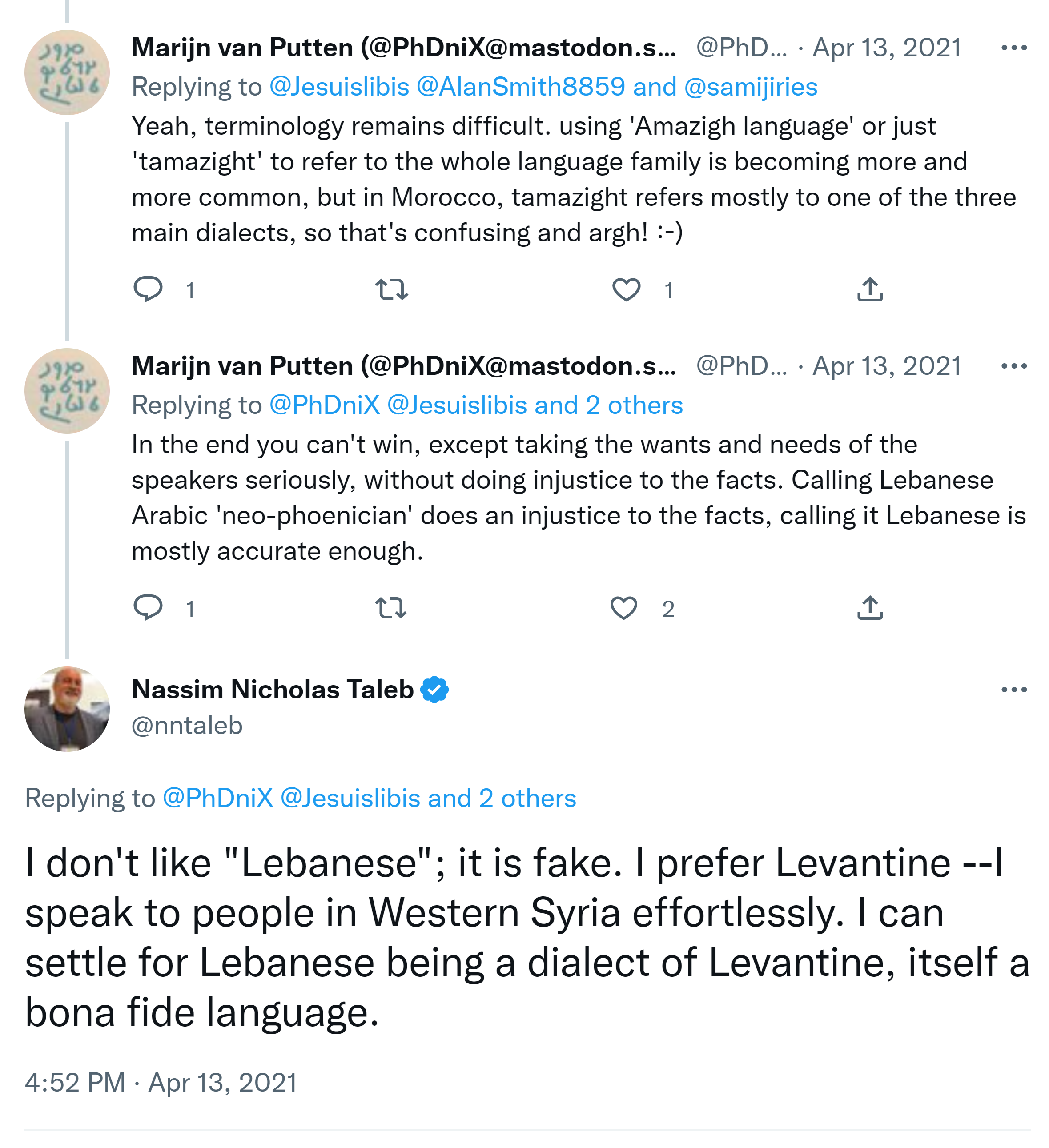Open more options on Taleb's tweet
Screen dimensions: 1049x1148
point(1014,690)
